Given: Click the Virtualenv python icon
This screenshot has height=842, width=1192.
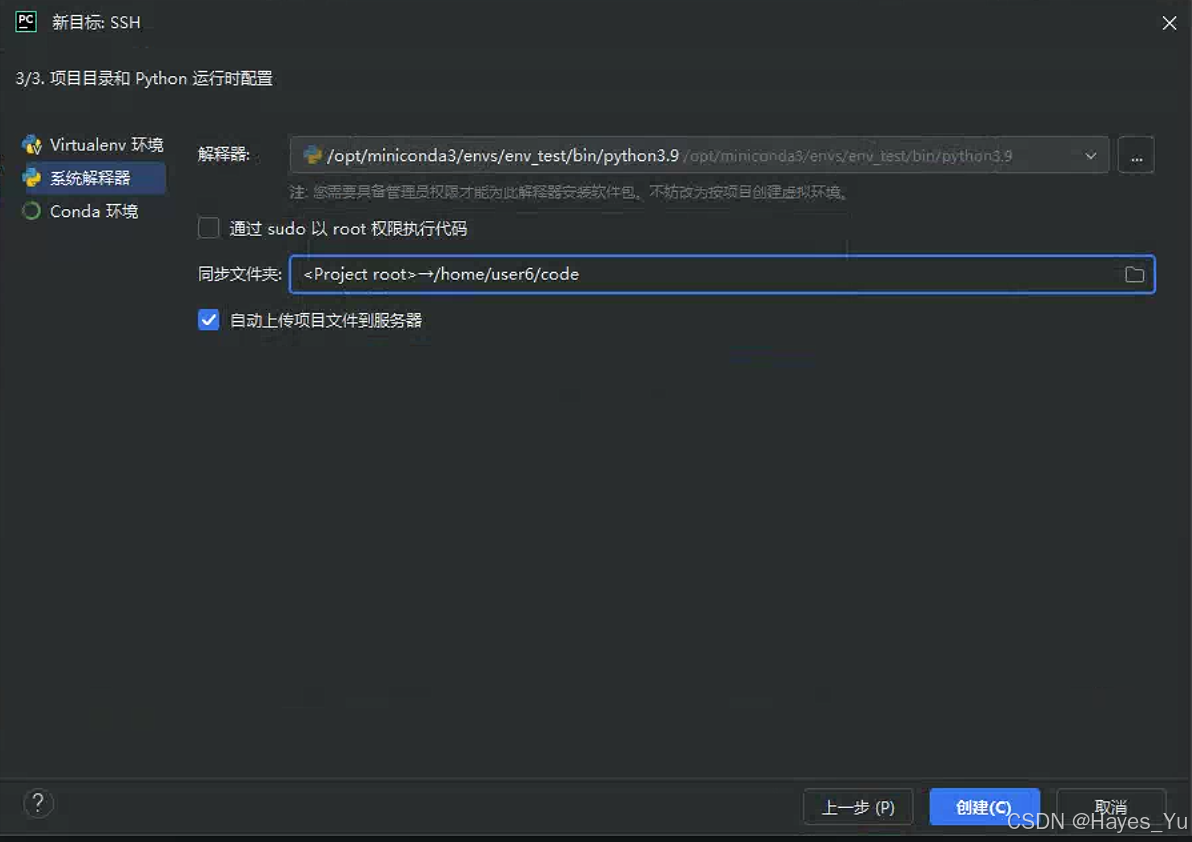Looking at the screenshot, I should click(x=32, y=144).
